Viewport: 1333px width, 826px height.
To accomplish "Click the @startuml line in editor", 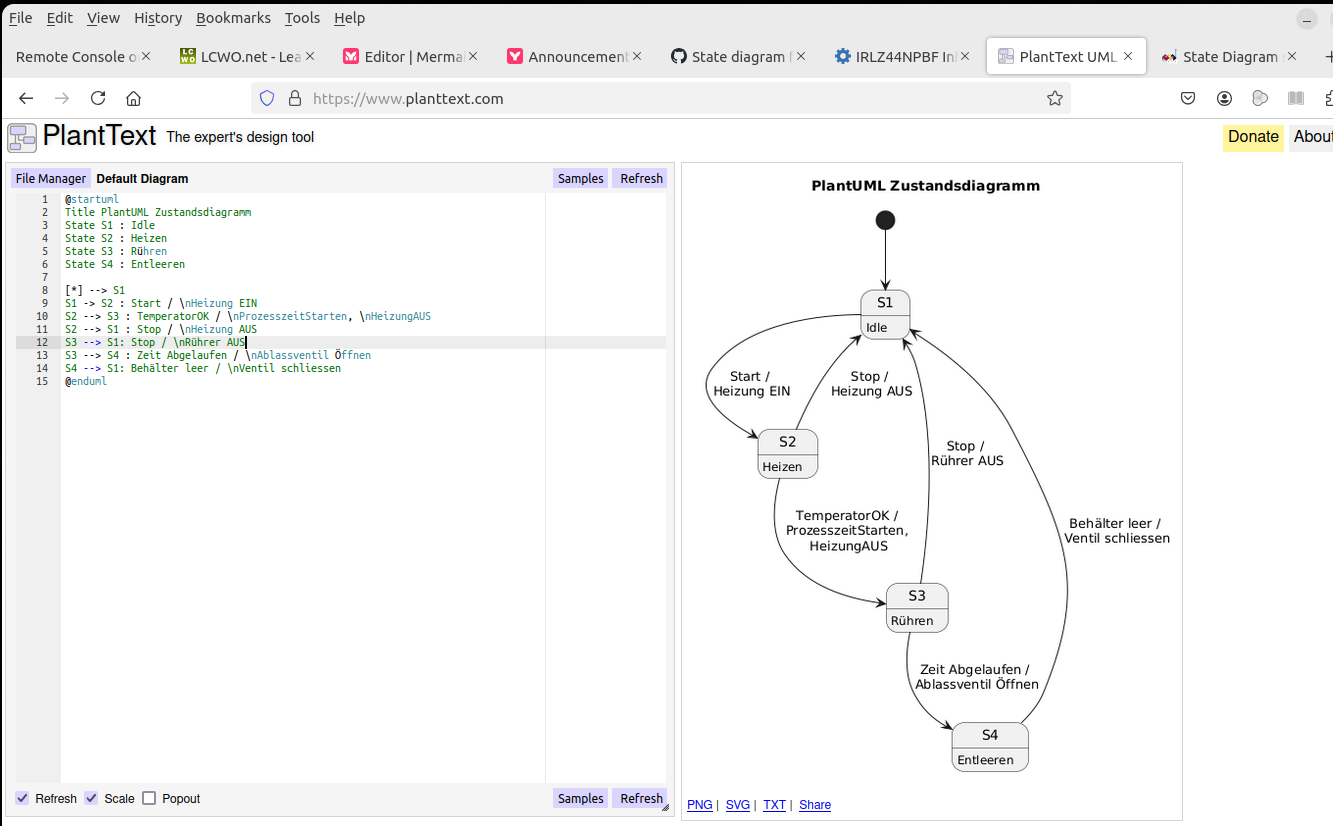I will coord(92,199).
